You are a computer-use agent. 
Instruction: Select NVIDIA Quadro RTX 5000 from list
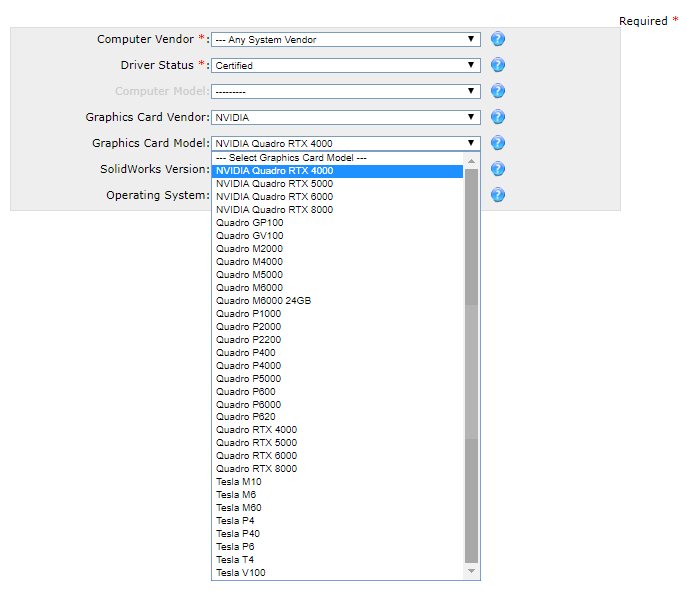pos(274,184)
